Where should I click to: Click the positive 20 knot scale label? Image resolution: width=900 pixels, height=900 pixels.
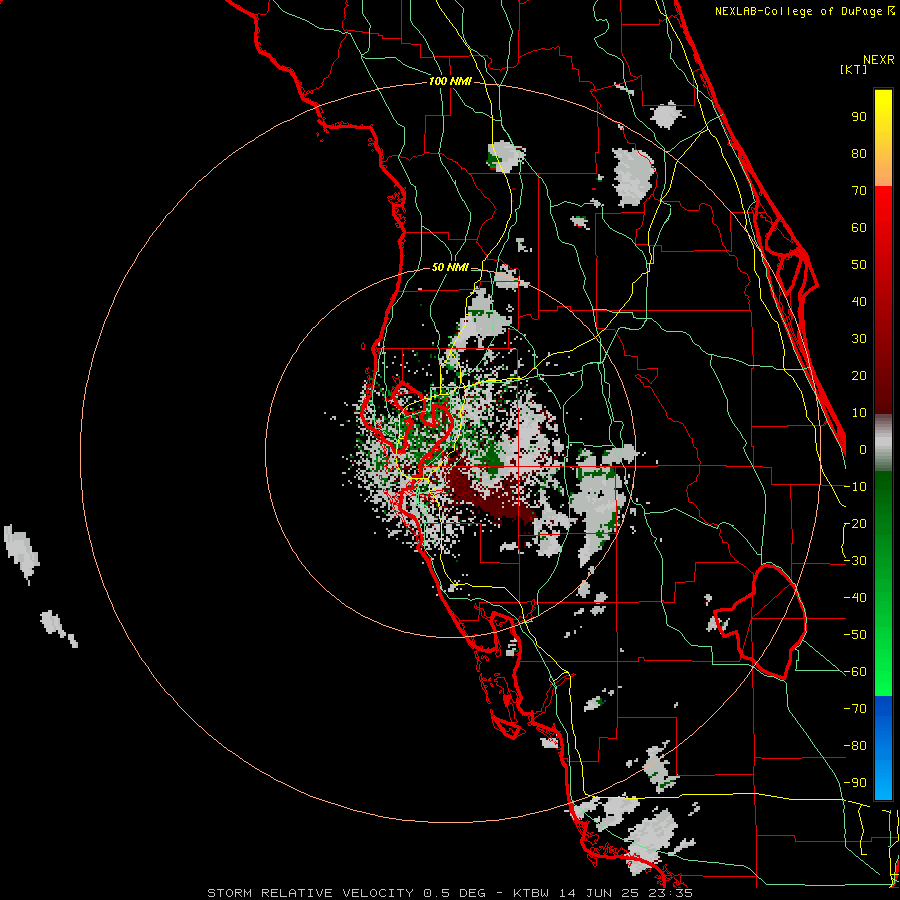click(859, 375)
